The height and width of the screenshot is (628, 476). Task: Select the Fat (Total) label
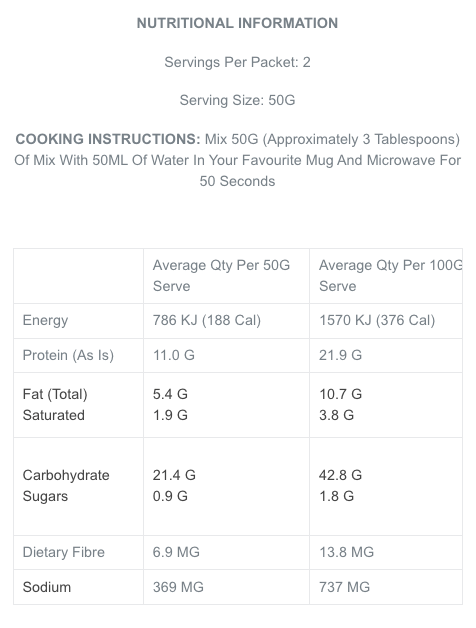[55, 395]
